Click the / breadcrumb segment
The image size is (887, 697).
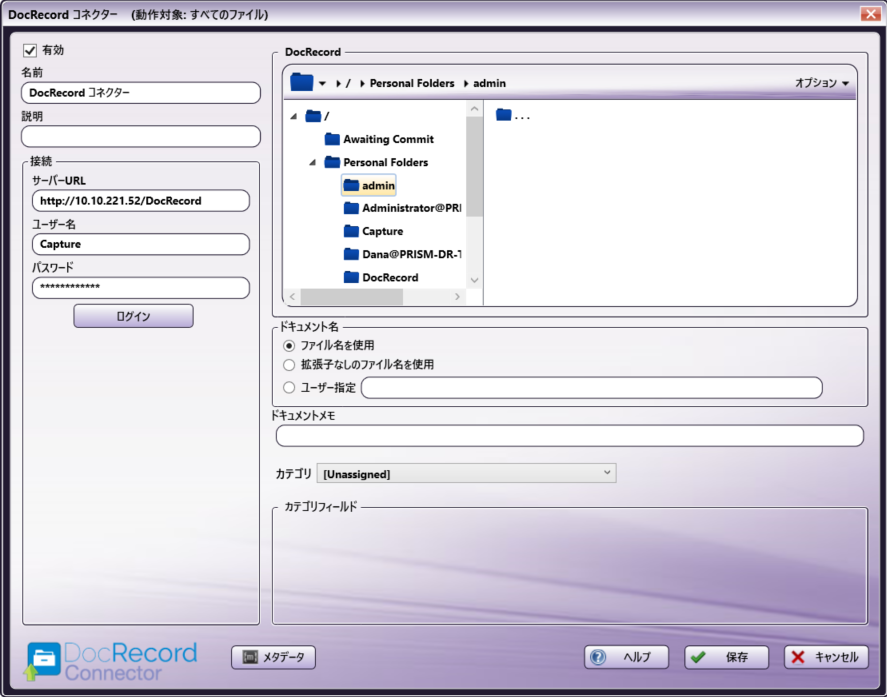348,83
